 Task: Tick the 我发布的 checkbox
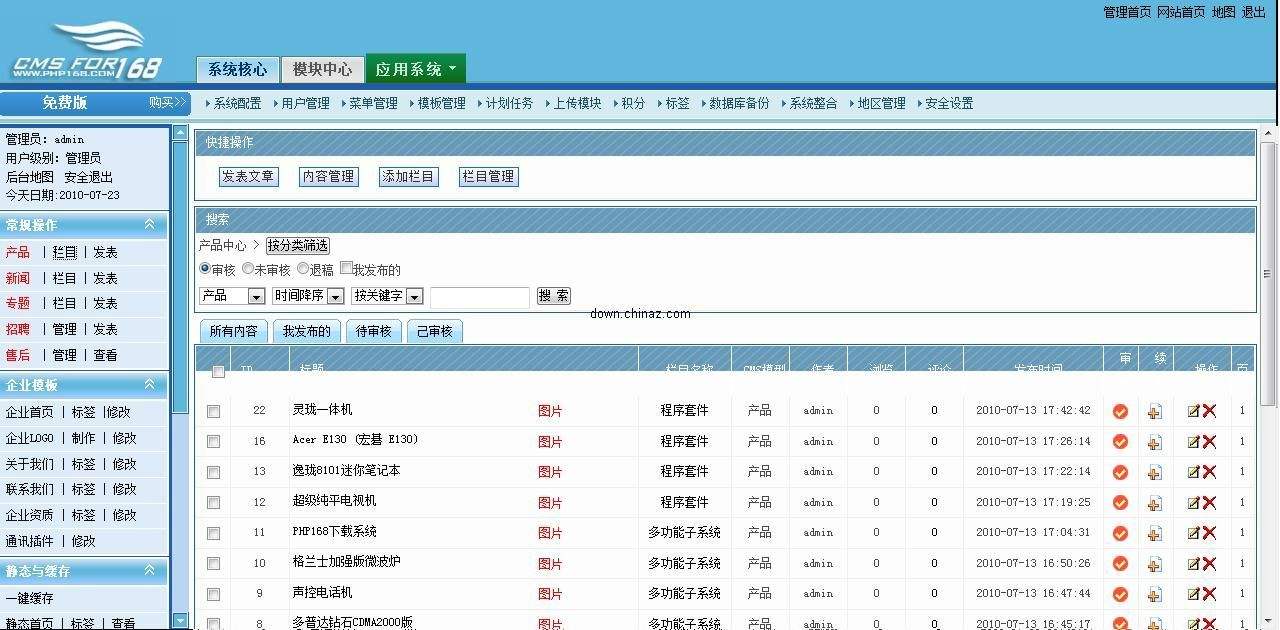tap(346, 268)
